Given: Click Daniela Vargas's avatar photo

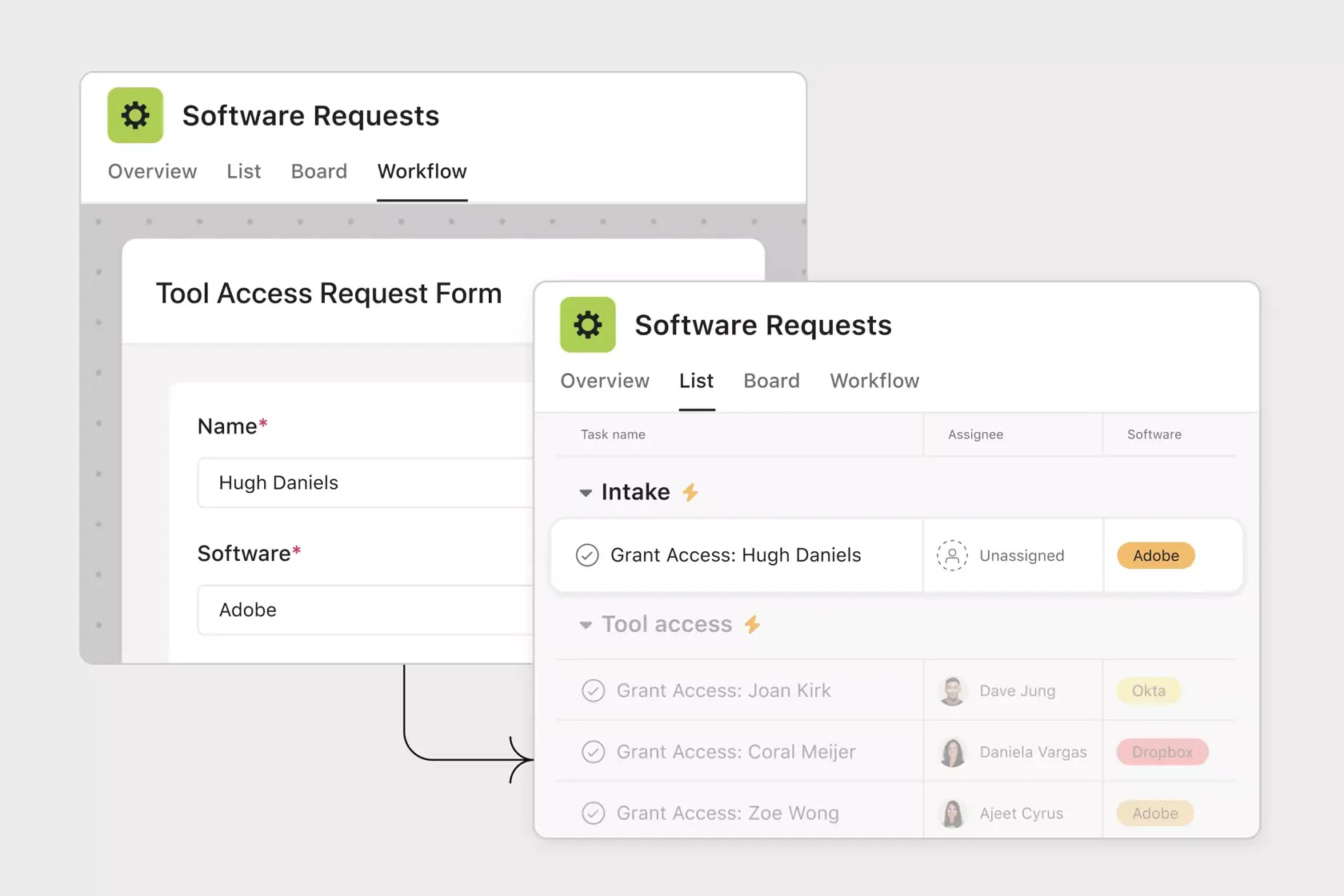Looking at the screenshot, I should 952,752.
